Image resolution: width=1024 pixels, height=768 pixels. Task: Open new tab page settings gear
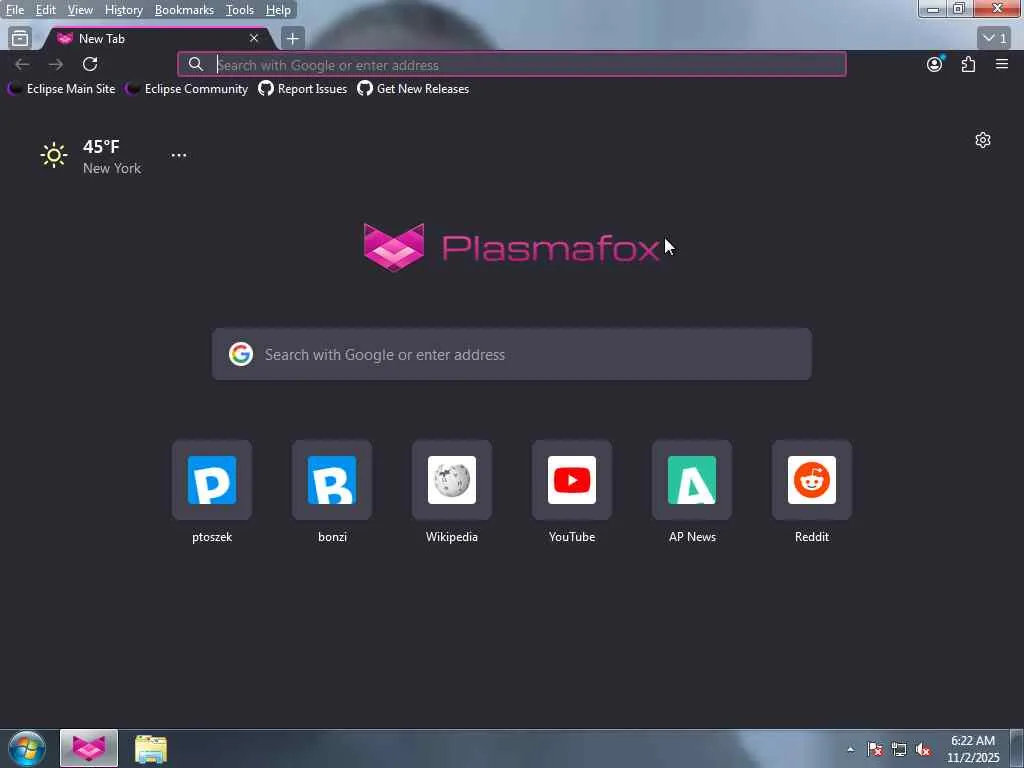[x=983, y=140]
